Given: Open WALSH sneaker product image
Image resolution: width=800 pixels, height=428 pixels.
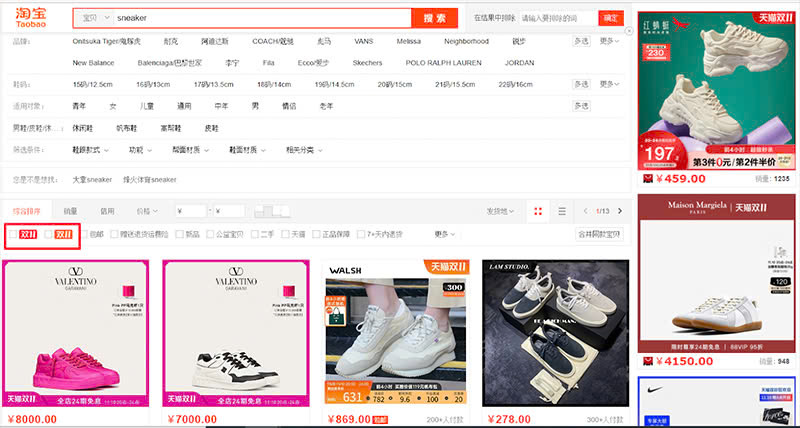Looking at the screenshot, I should pos(396,333).
